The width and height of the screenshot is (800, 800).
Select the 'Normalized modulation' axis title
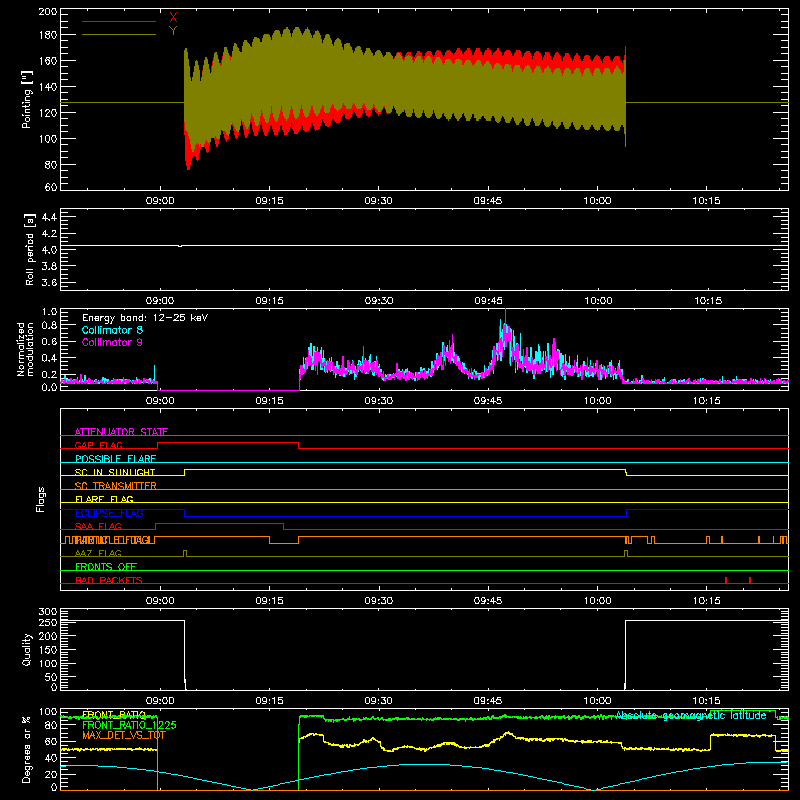[25, 349]
